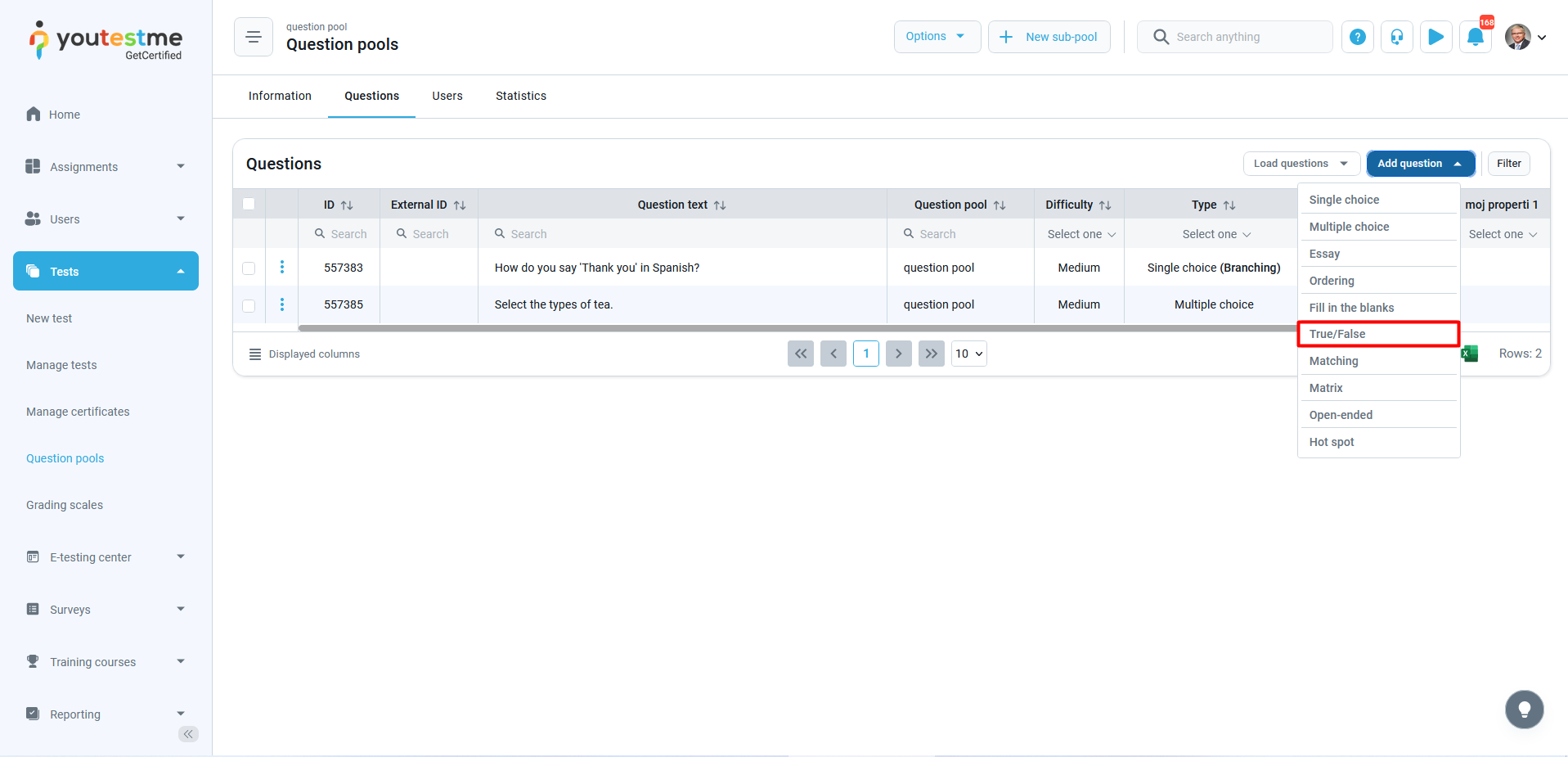Open the notifications bell
The width and height of the screenshot is (1568, 757).
point(1475,37)
